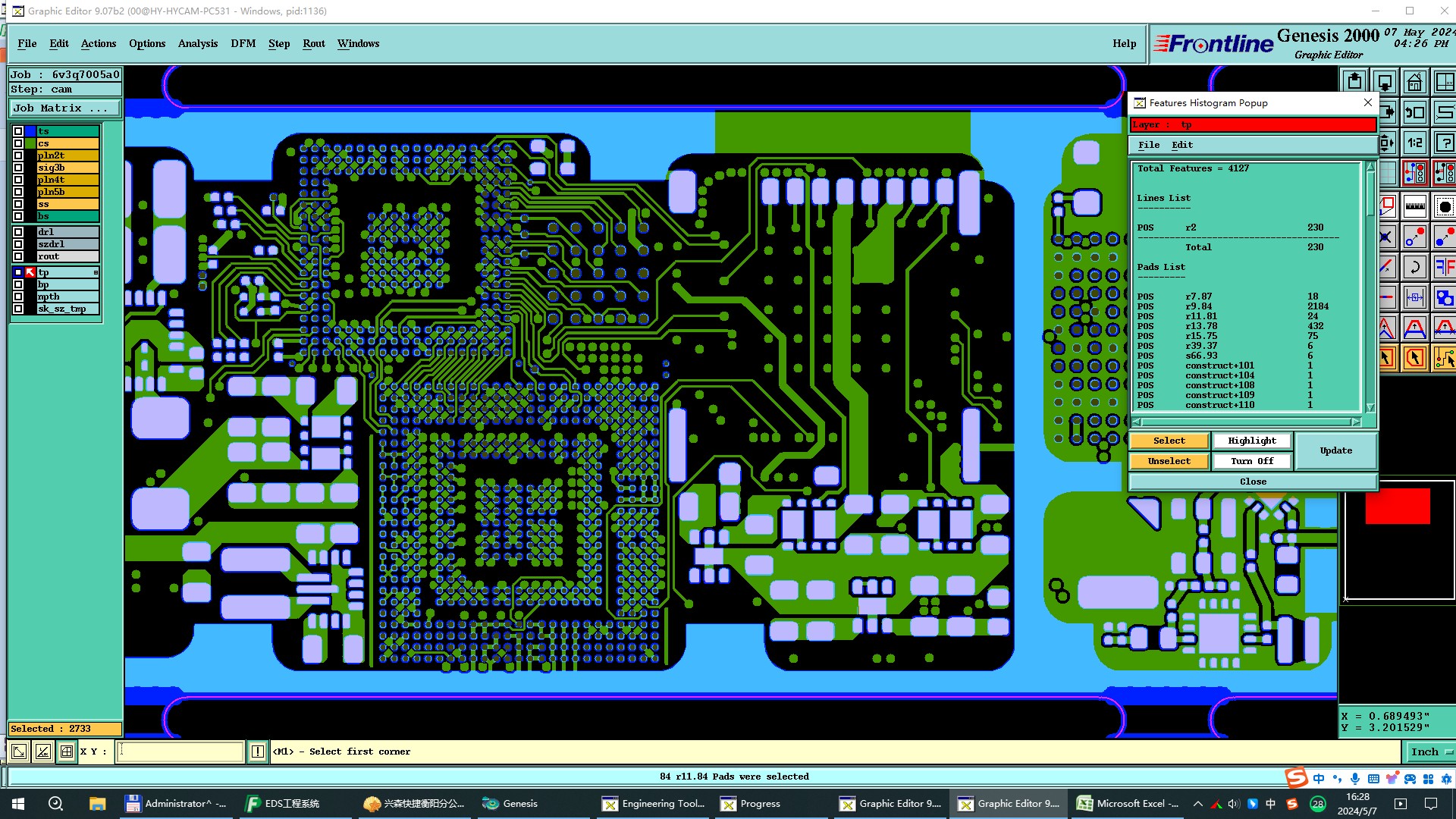Click the overlapping blue shapes icon
Image resolution: width=1456 pixels, height=819 pixels.
1445,297
